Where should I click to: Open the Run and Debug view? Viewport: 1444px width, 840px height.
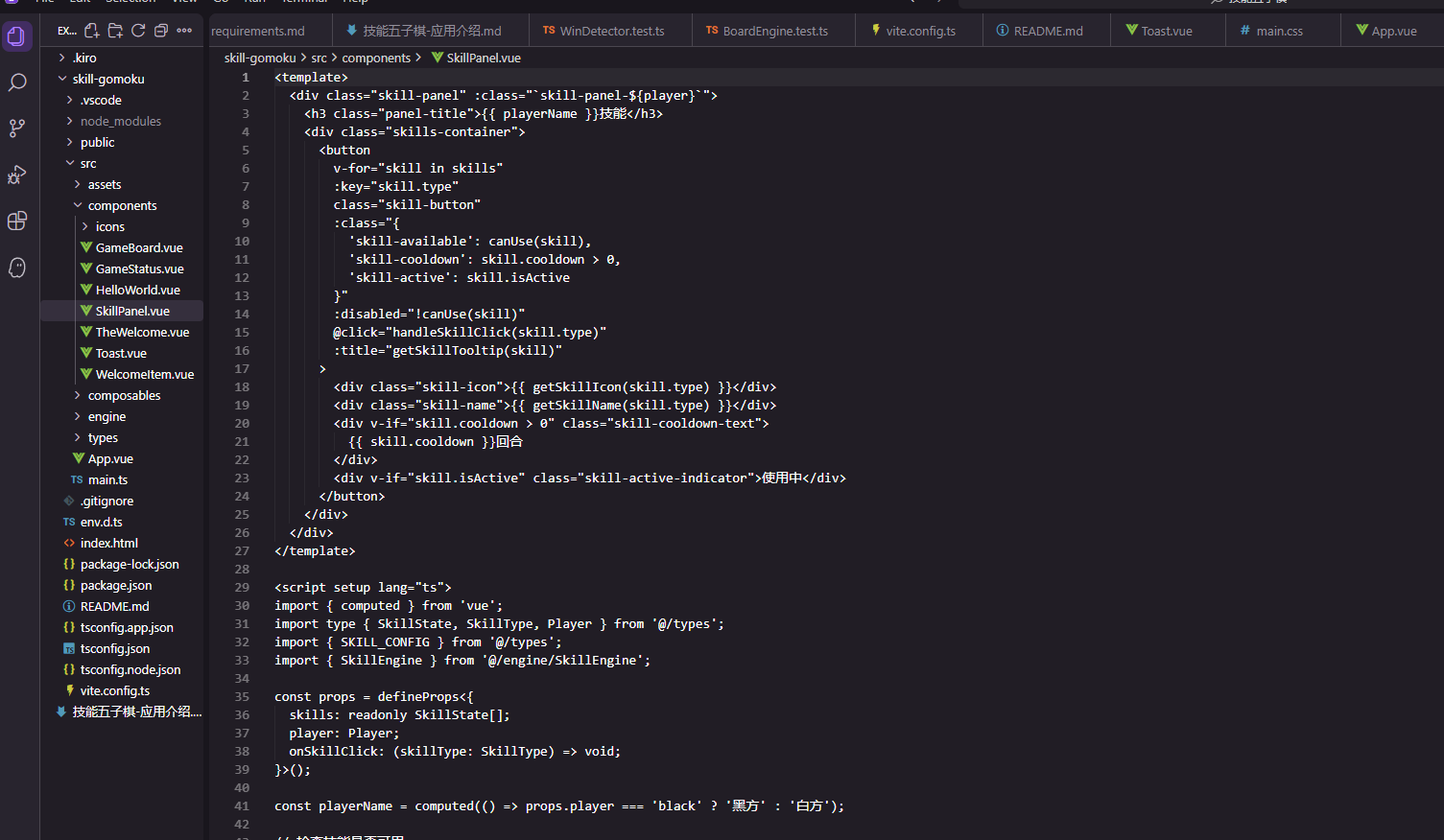click(x=16, y=175)
